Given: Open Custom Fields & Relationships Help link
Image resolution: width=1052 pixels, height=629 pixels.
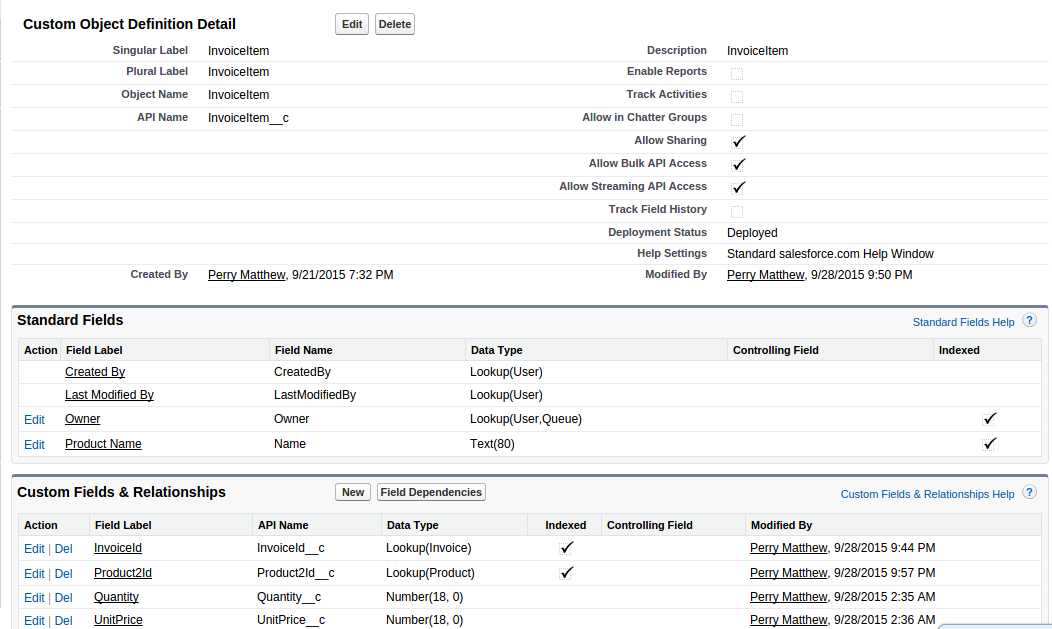Looking at the screenshot, I should [x=927, y=494].
